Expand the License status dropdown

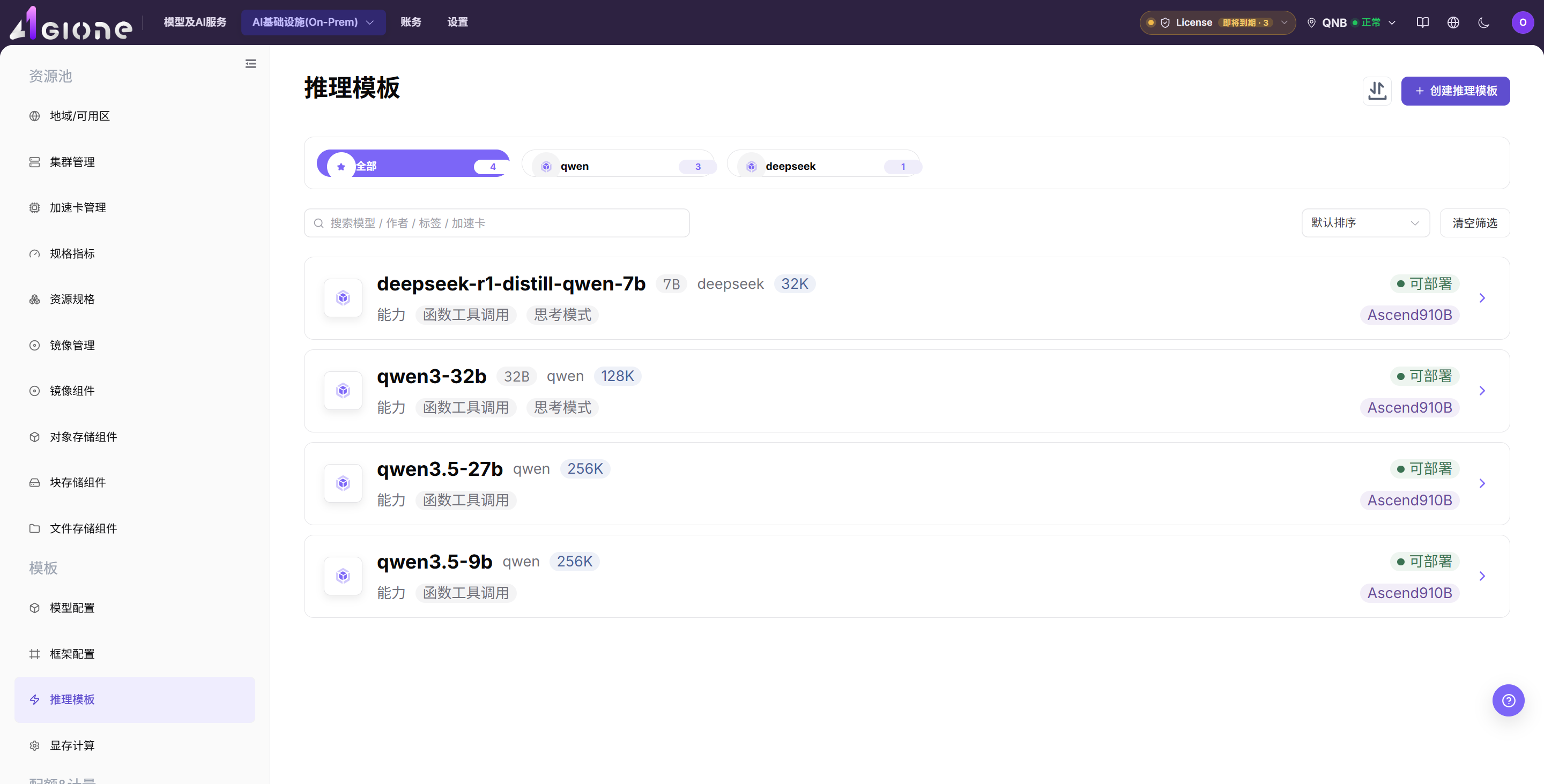pos(1218,23)
